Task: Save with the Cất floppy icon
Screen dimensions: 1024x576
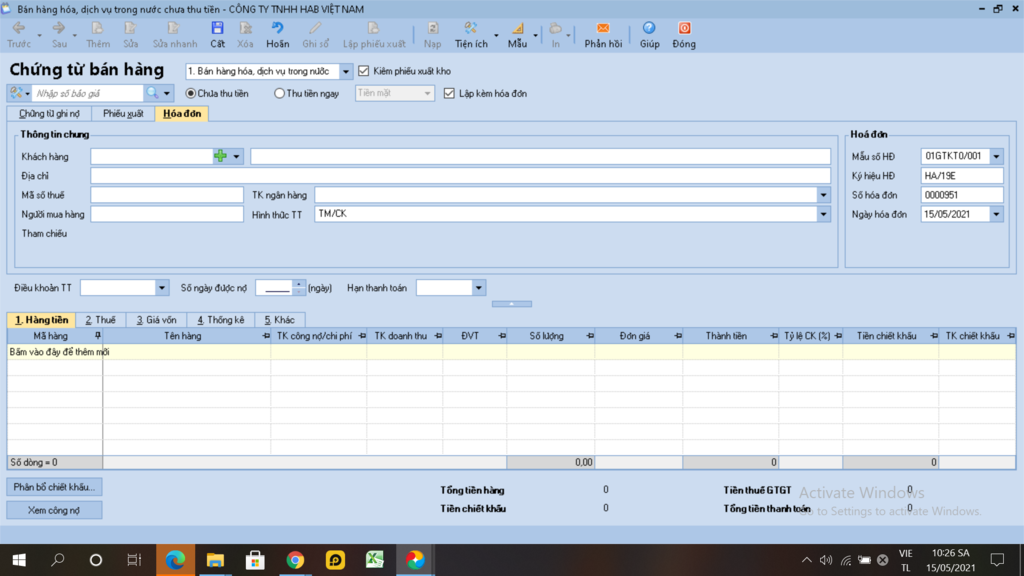Action: tap(217, 28)
